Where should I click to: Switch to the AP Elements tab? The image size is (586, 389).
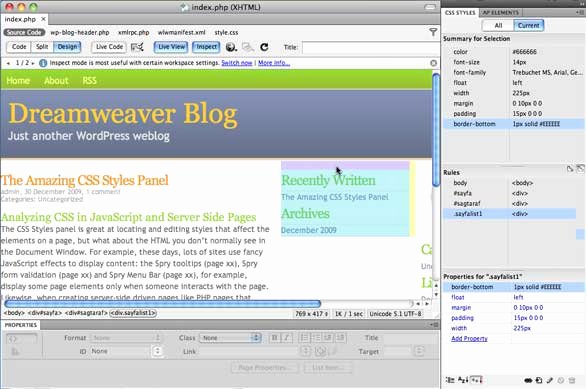tap(500, 13)
